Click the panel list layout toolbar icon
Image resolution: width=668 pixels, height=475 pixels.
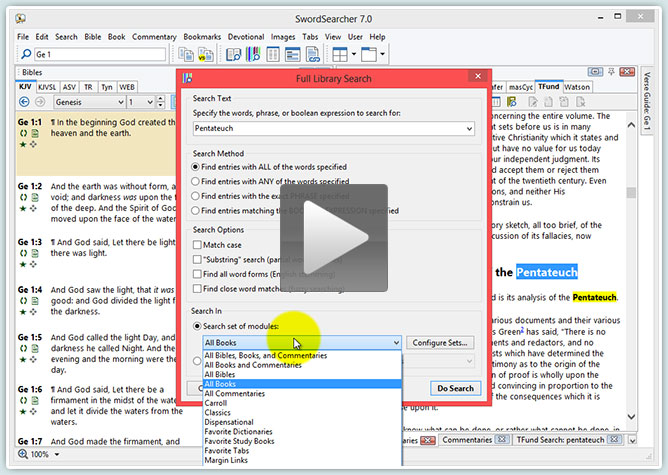[293, 55]
